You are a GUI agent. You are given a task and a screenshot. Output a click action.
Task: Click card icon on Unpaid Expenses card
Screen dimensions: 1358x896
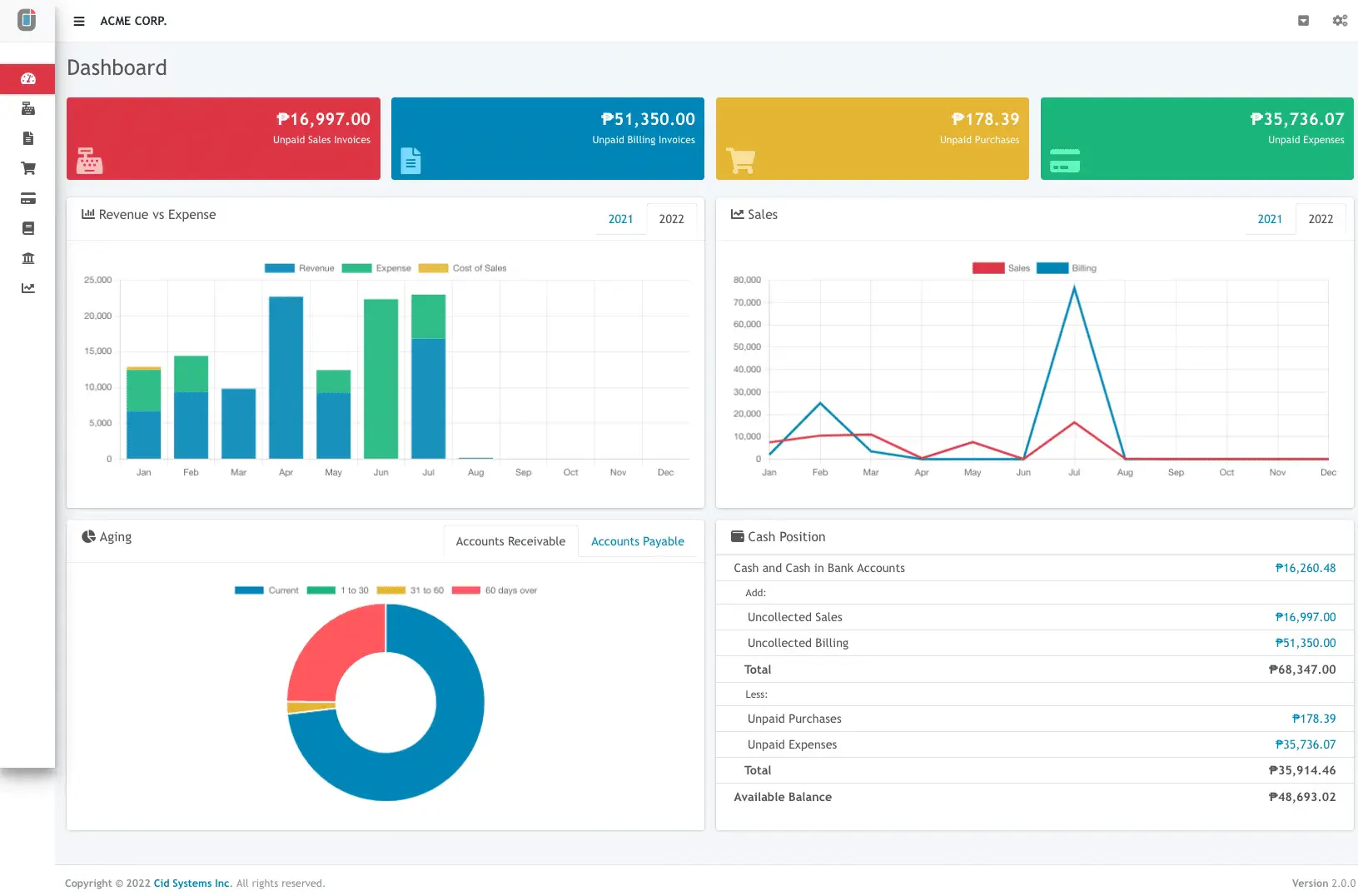click(1065, 160)
